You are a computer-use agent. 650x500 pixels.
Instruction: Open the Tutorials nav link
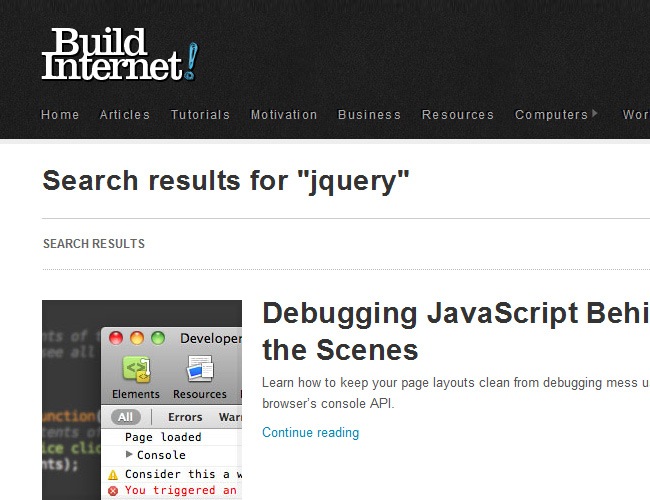point(200,114)
